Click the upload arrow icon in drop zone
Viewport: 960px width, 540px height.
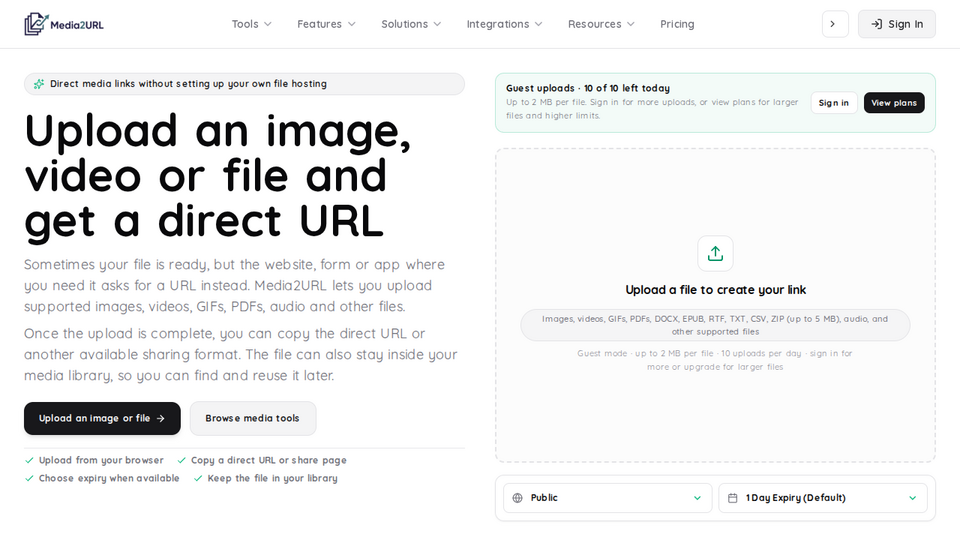[715, 253]
